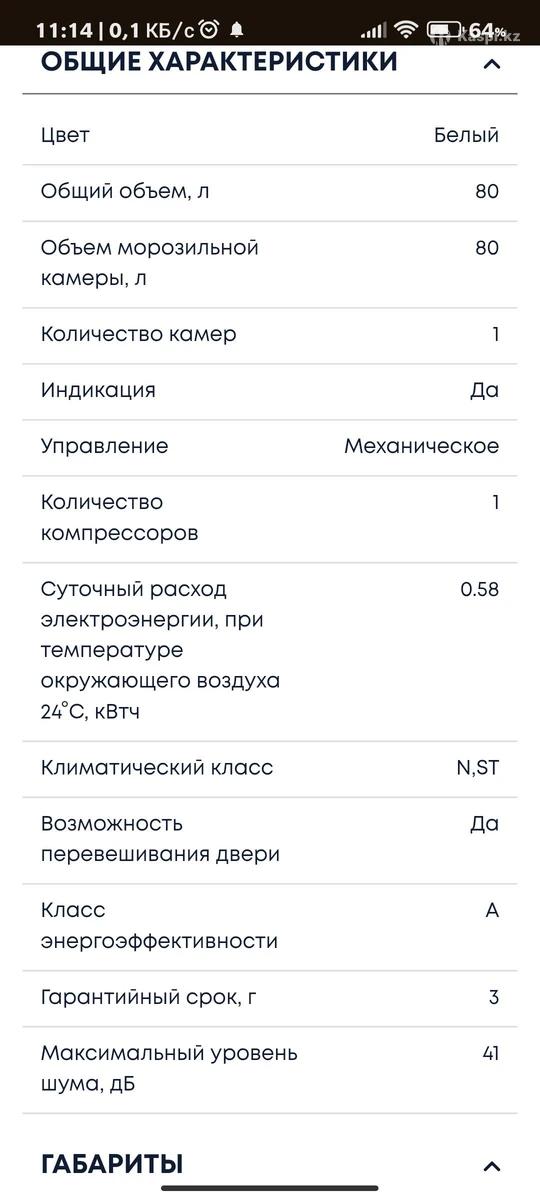Screen dimensions: 540x1200
Task: Select the Класс энергоэффективности row
Action: (x=270, y=927)
